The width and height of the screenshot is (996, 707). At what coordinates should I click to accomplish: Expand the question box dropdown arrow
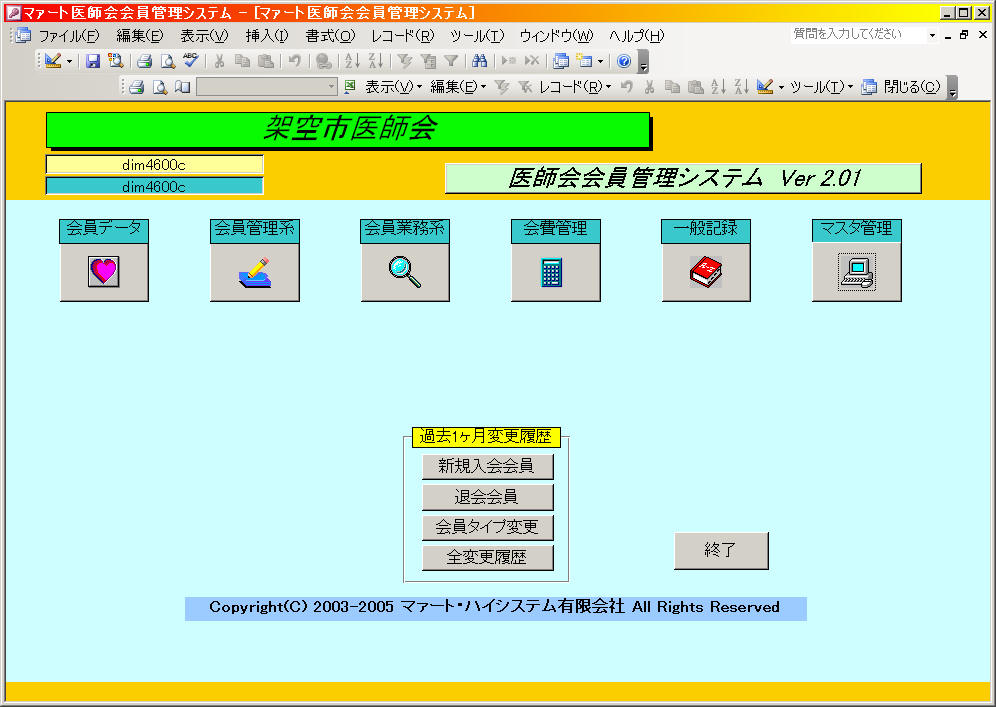(932, 36)
